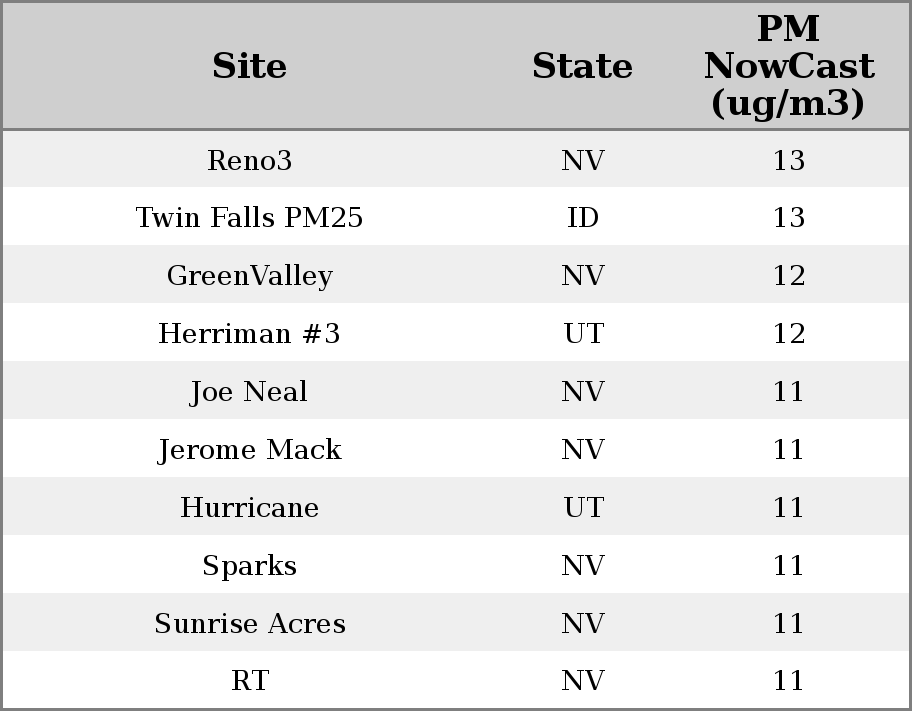Click the ID state cell for Twin Falls

[582, 218]
